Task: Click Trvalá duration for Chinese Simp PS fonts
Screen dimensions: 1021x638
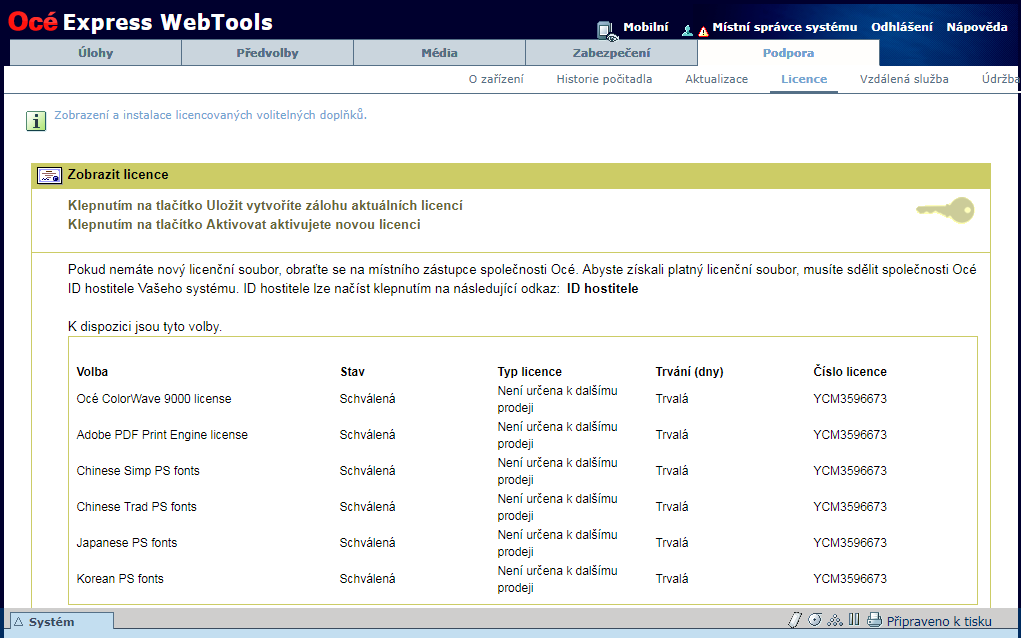Action: coord(672,470)
